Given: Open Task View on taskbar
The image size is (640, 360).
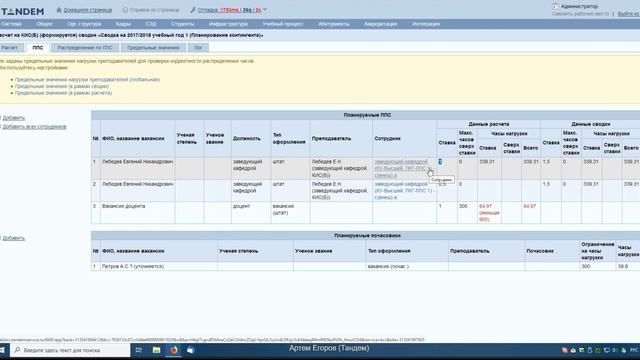Looking at the screenshot, I should coord(139,350).
